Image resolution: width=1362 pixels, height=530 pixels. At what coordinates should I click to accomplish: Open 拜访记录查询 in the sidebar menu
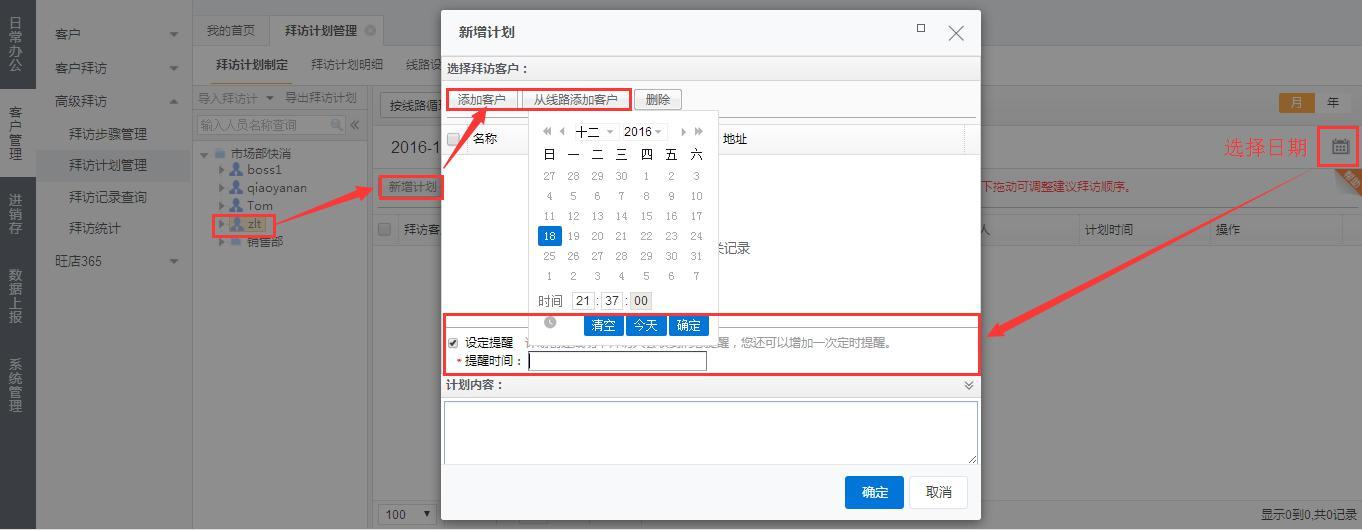tap(108, 197)
